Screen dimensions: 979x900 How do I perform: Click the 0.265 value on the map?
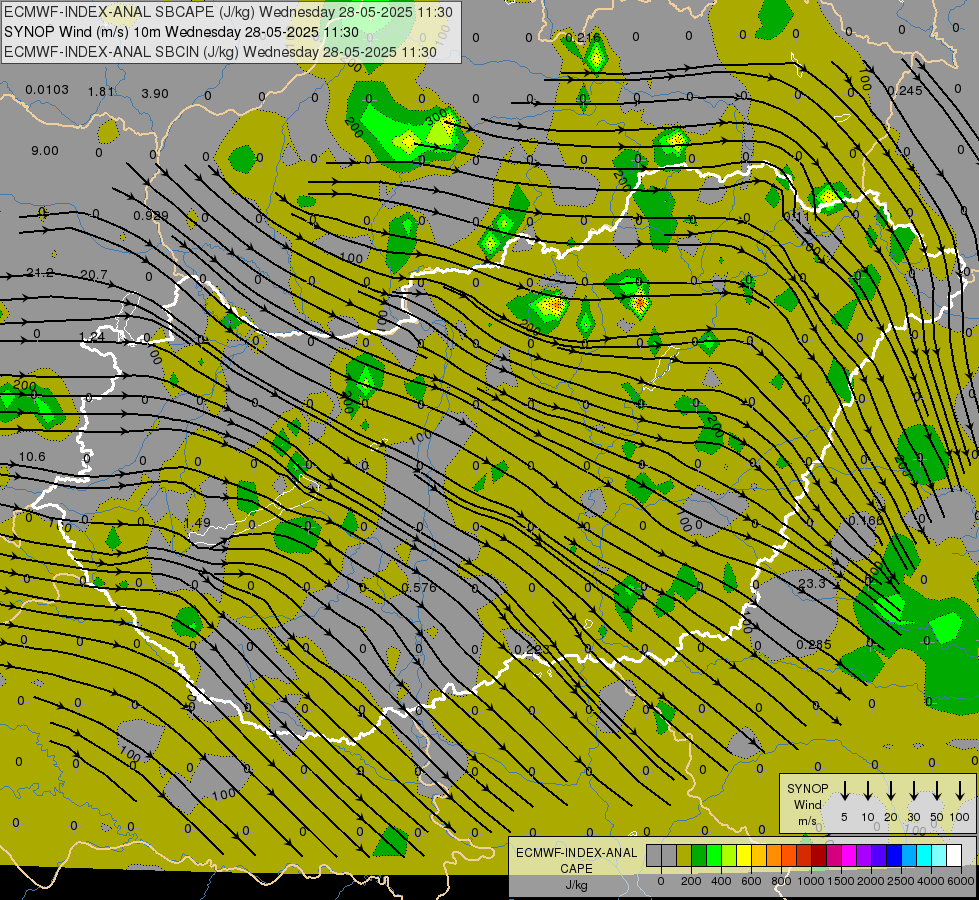coord(814,645)
